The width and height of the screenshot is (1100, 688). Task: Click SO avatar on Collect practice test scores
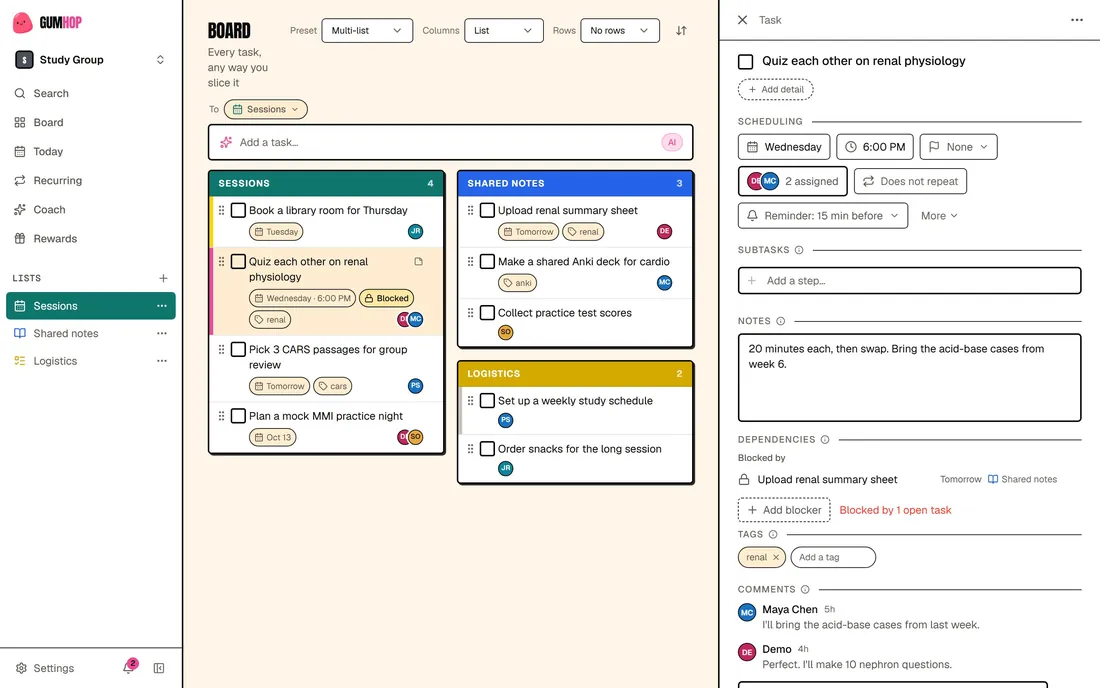pos(505,332)
